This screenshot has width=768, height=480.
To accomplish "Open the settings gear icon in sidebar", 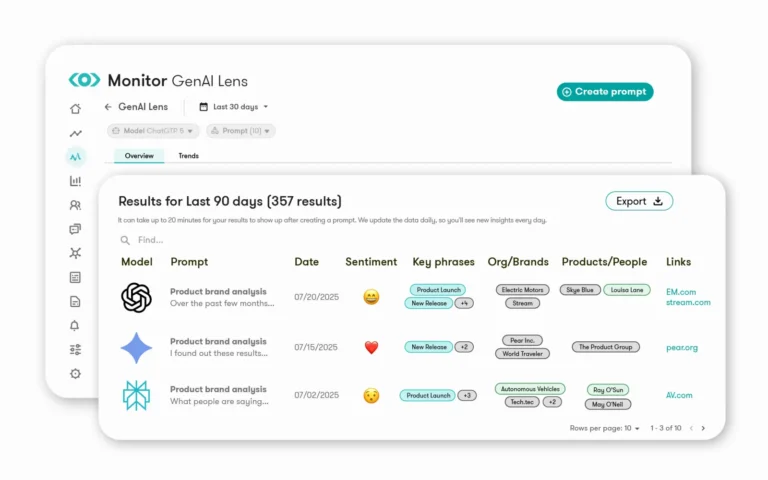I will 75,373.
